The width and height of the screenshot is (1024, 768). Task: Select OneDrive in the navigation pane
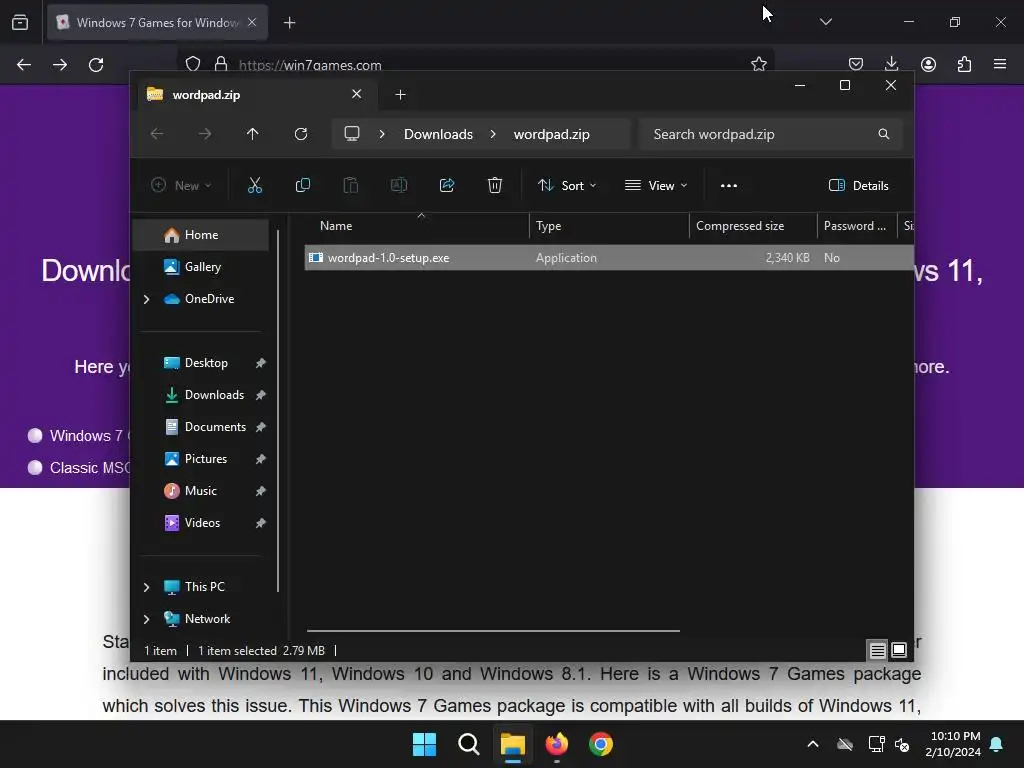point(209,299)
